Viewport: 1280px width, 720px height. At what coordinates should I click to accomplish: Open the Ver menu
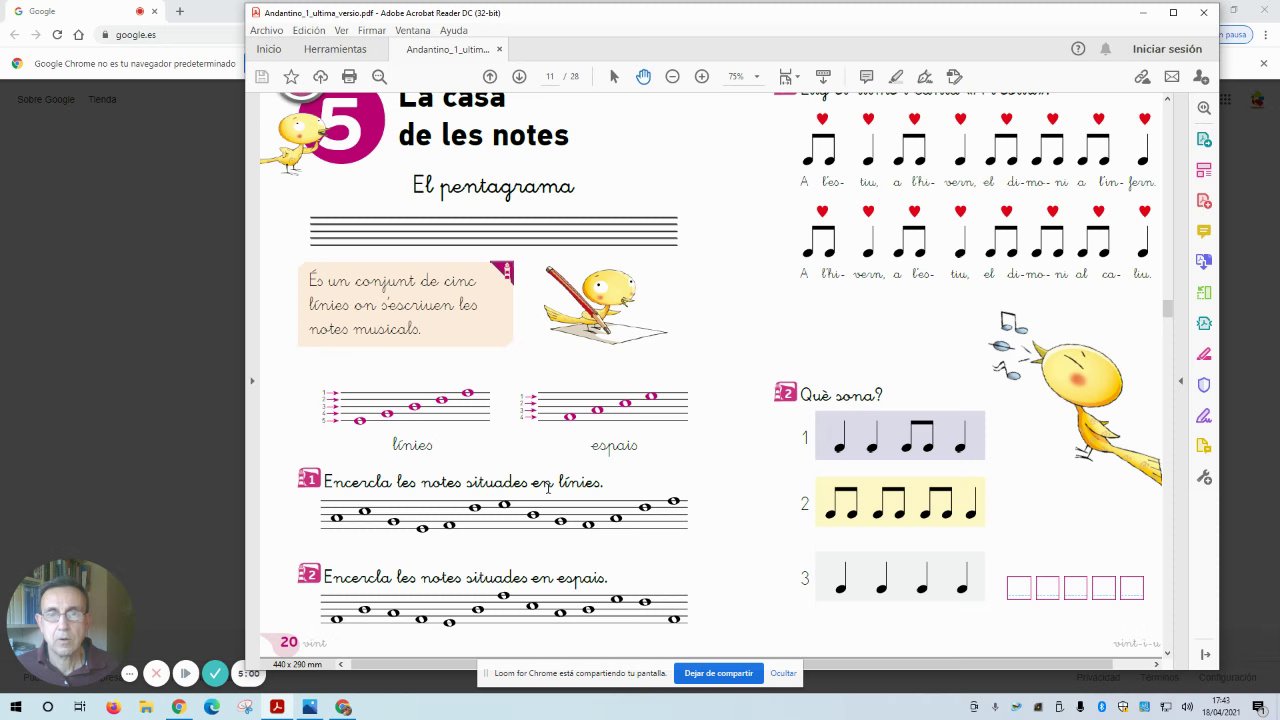[341, 31]
